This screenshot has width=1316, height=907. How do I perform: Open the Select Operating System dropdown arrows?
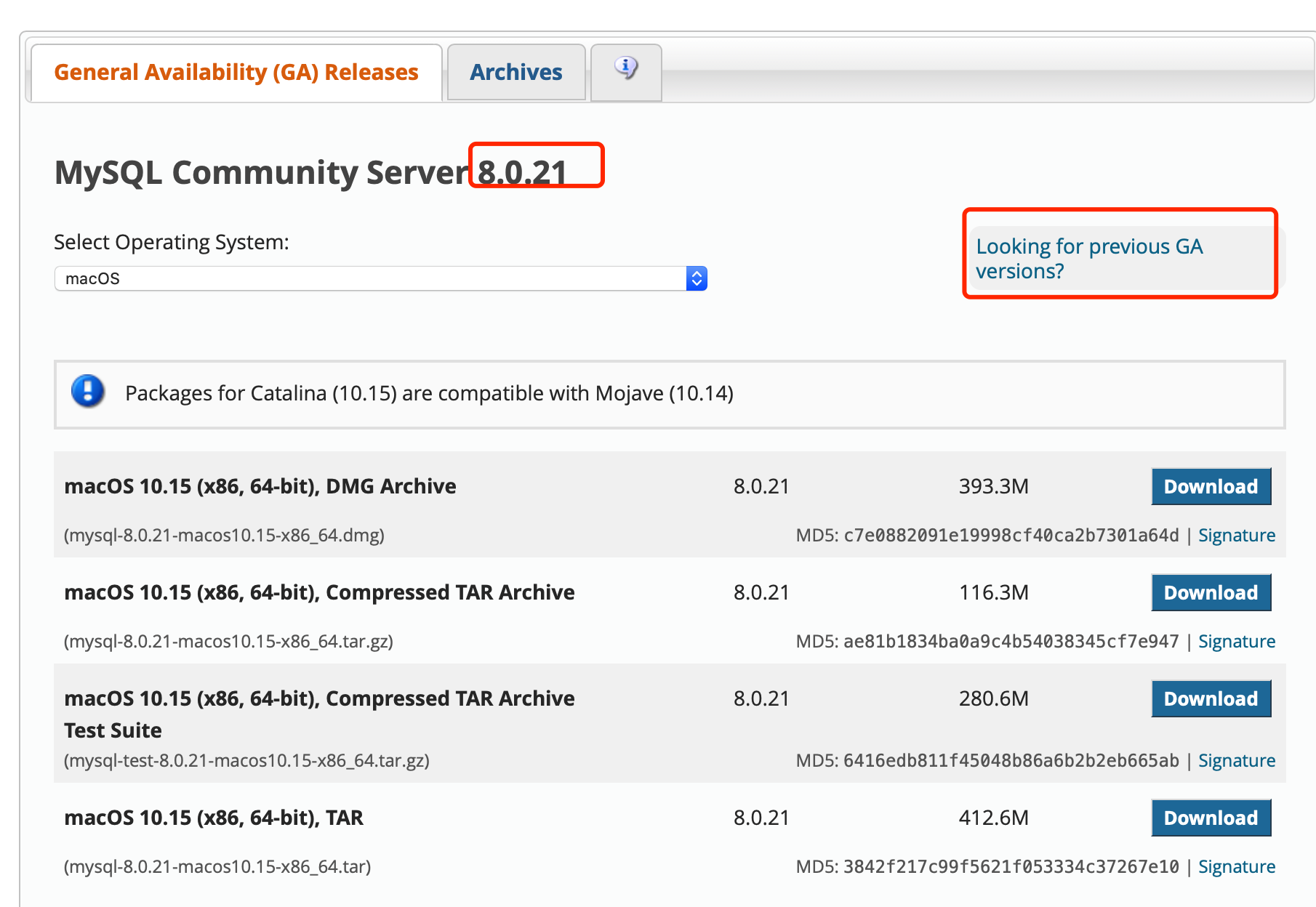pos(697,278)
